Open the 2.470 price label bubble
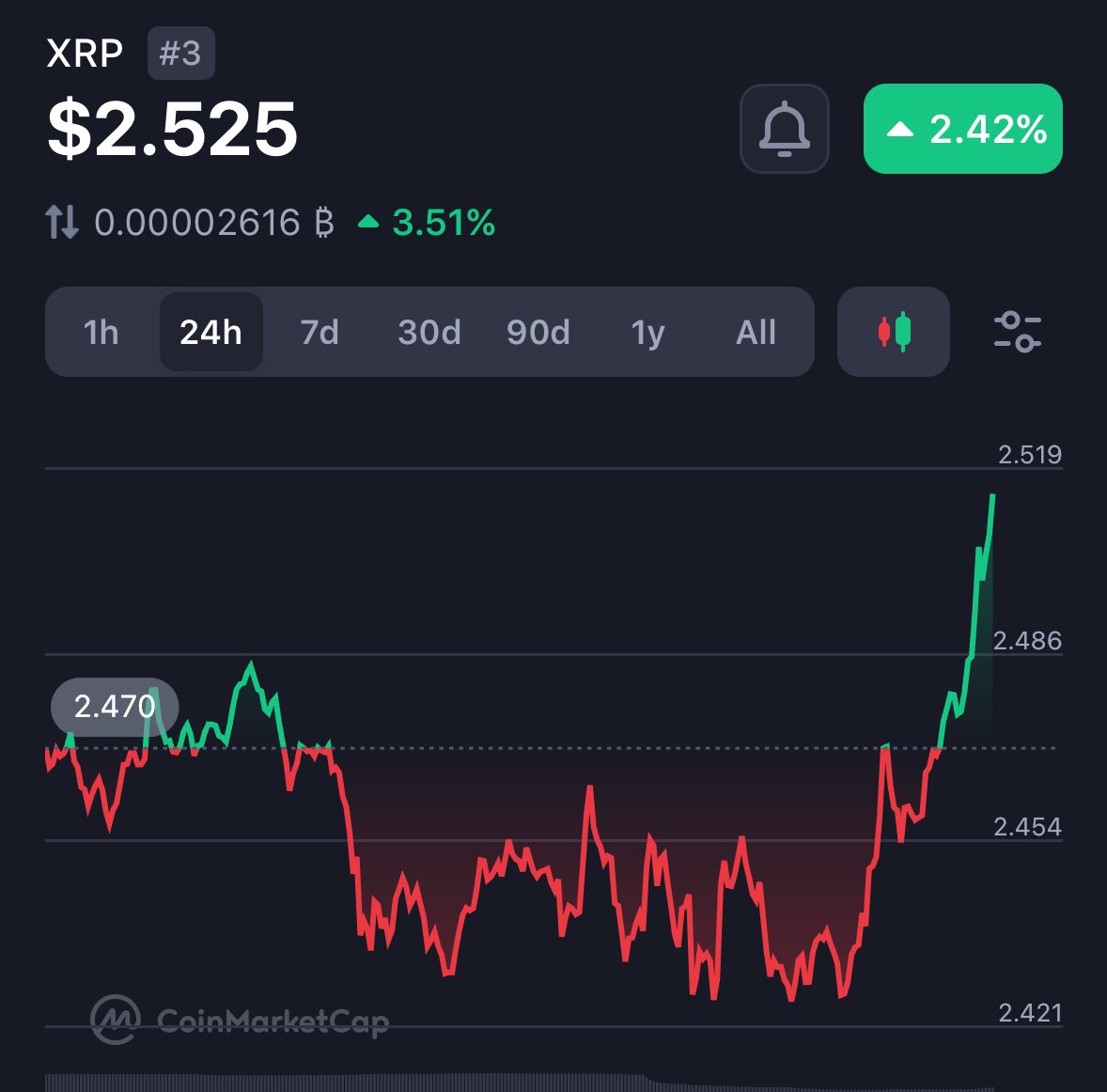The image size is (1107, 1092). pyautogui.click(x=114, y=707)
